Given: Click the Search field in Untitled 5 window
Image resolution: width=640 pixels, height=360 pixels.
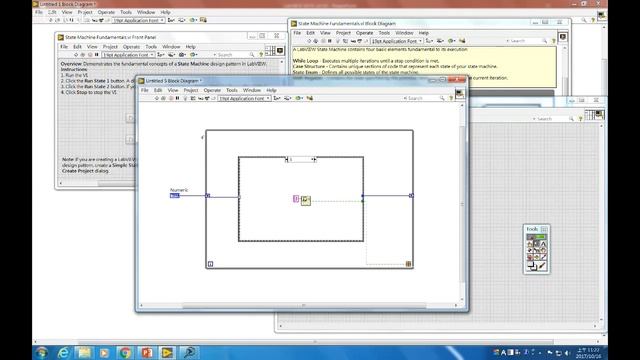Looking at the screenshot, I should click(421, 98).
